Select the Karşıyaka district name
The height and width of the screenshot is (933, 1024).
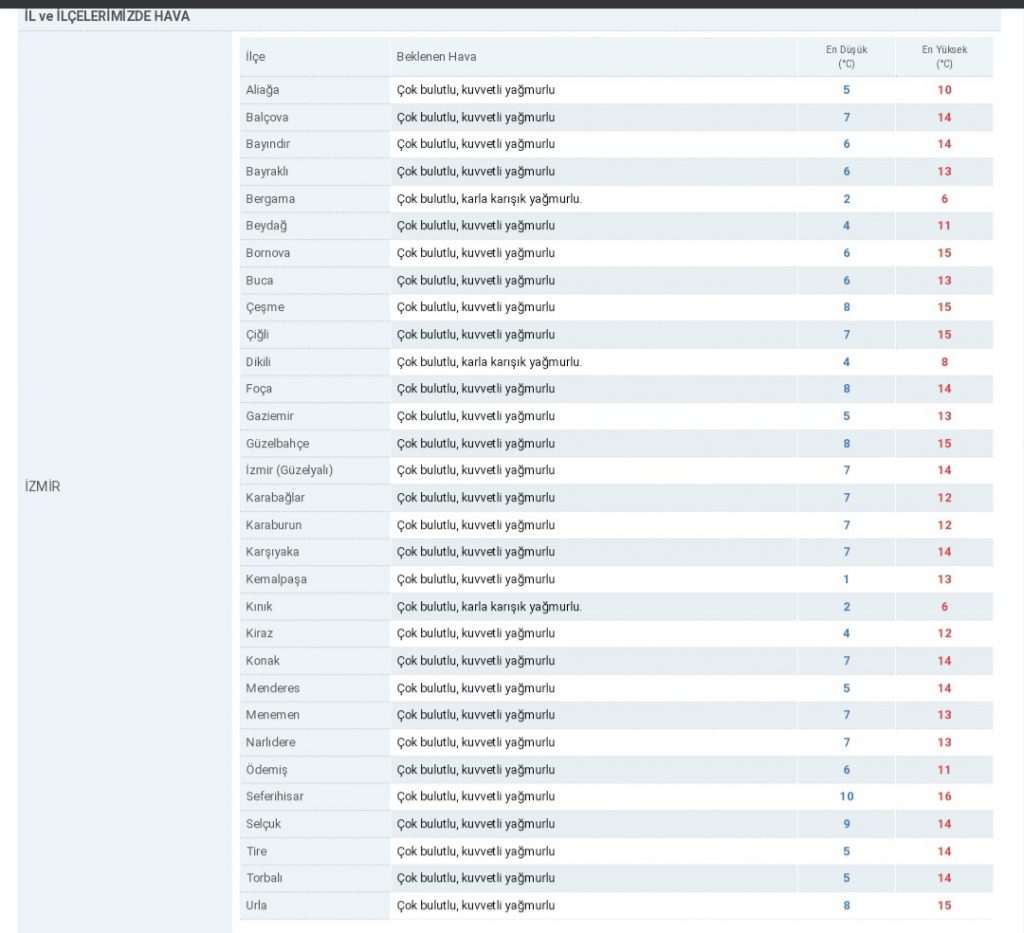click(272, 552)
